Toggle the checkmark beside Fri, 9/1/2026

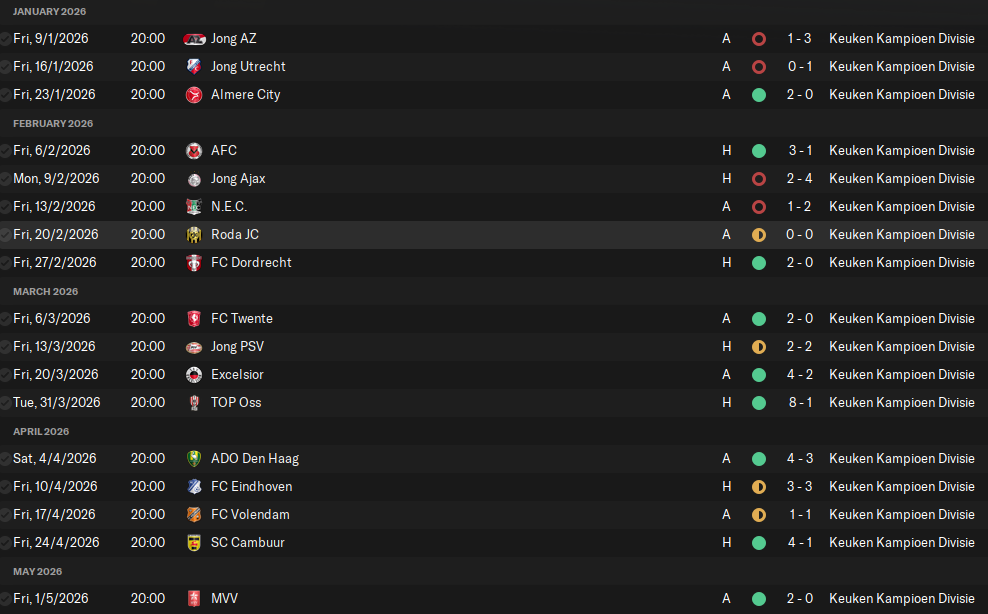click(5, 39)
